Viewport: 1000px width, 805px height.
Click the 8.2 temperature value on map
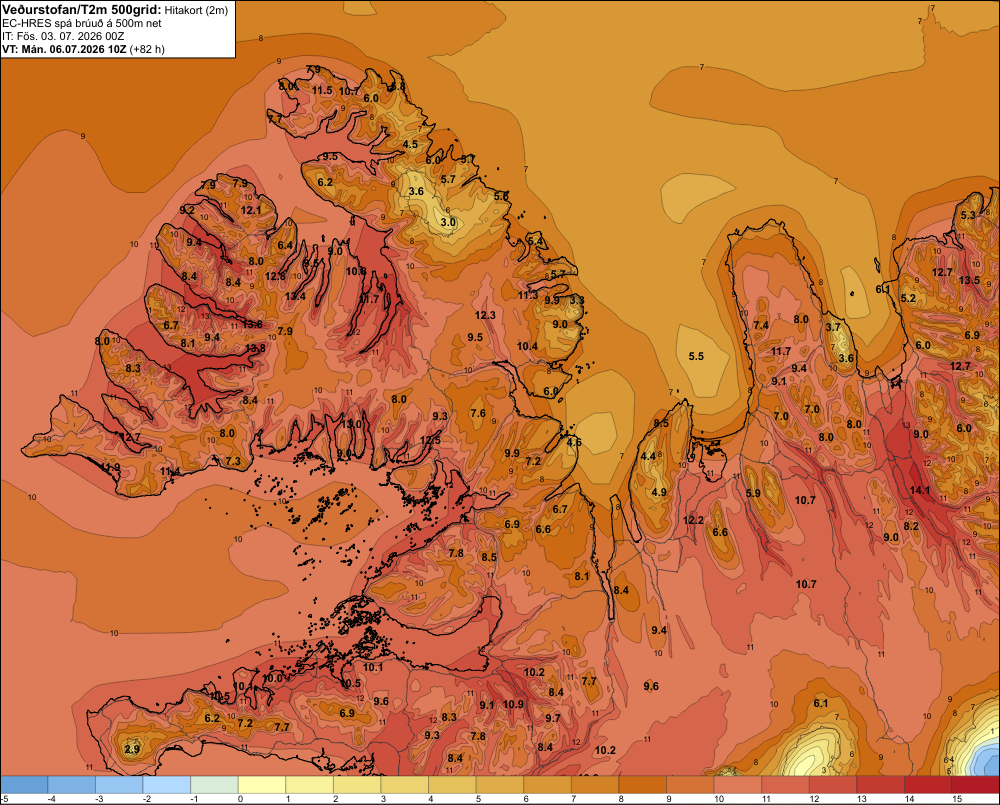click(911, 526)
